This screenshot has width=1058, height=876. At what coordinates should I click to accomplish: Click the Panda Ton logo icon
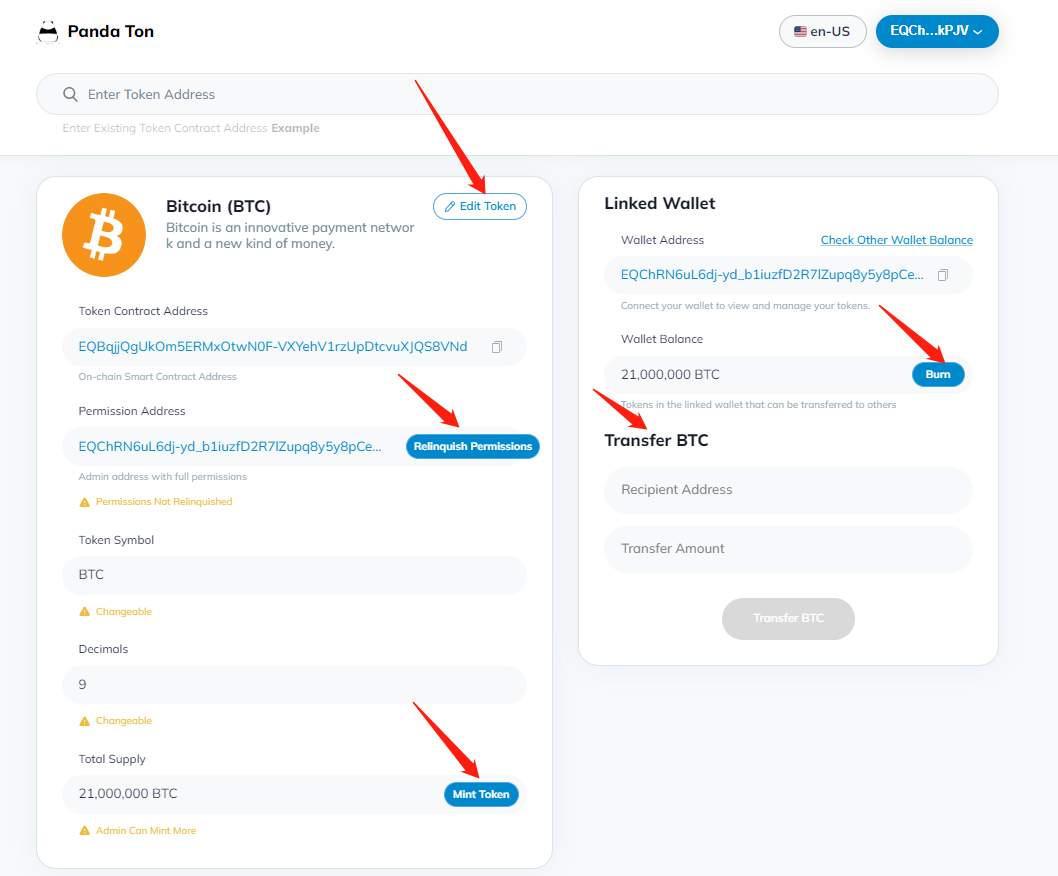[48, 32]
